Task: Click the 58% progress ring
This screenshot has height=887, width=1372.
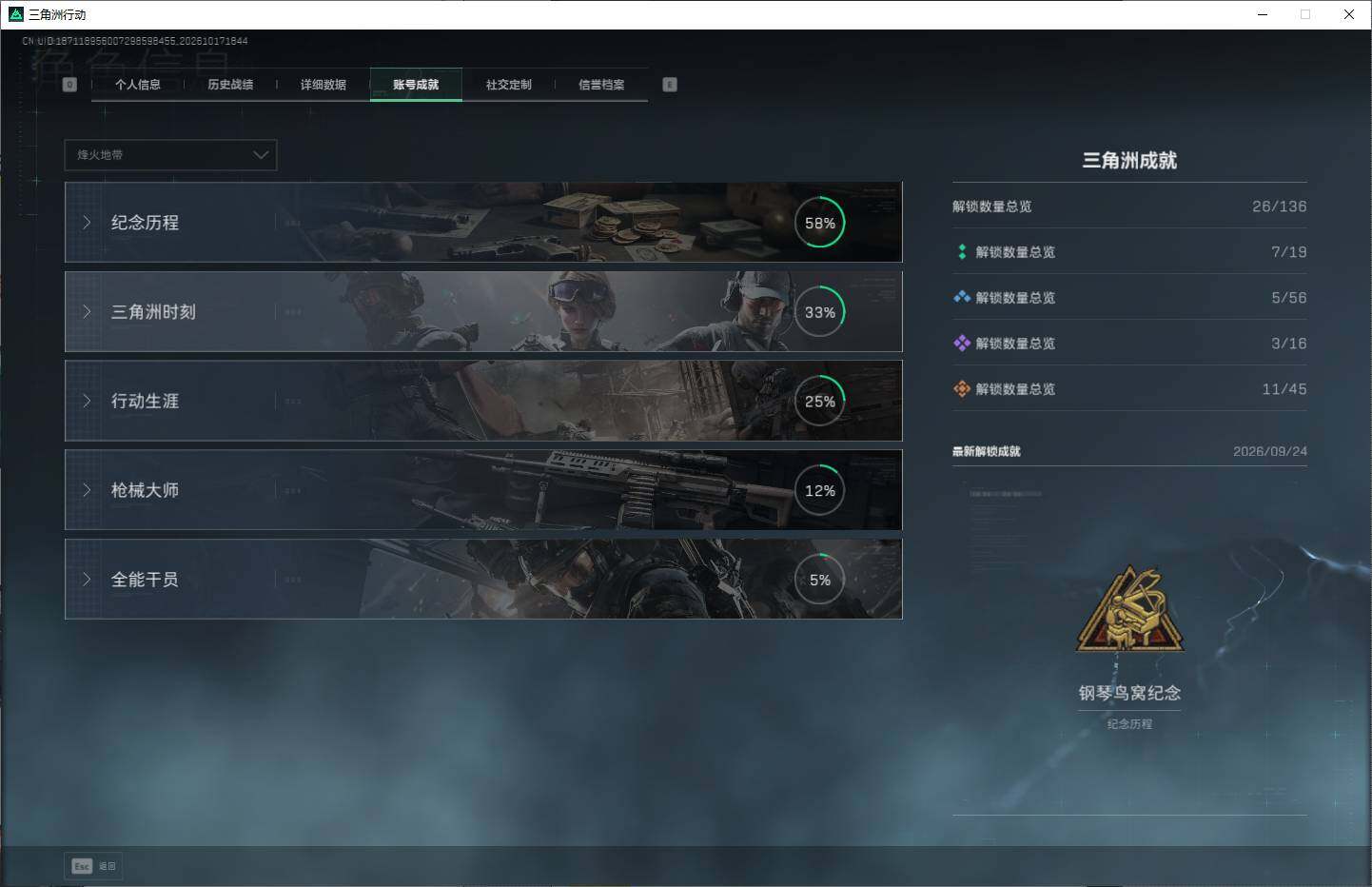Action: pyautogui.click(x=820, y=223)
